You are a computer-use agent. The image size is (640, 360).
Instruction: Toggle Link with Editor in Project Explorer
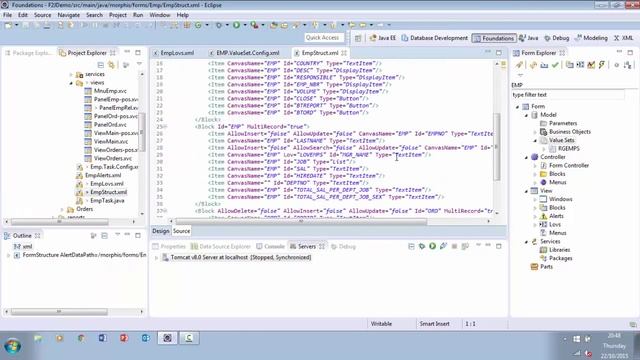pyautogui.click(x=111, y=65)
